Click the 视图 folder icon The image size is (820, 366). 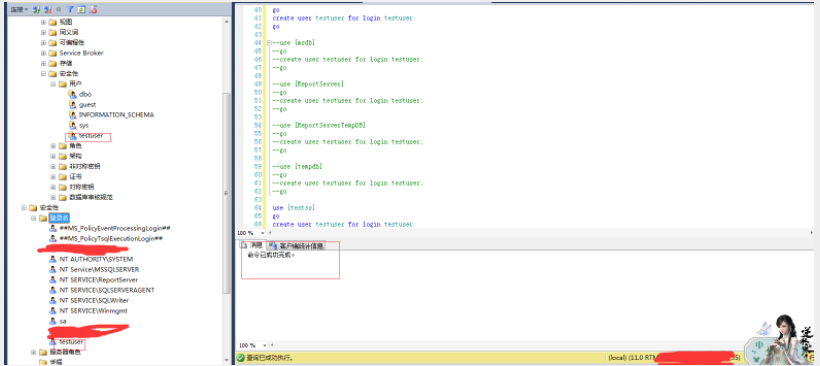(x=52, y=22)
